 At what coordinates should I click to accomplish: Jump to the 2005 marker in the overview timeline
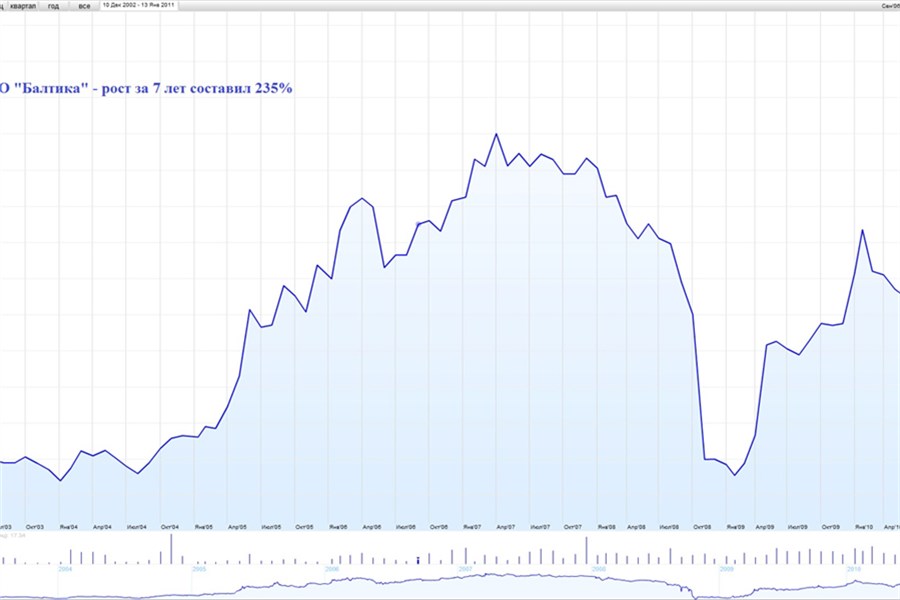pos(198,568)
